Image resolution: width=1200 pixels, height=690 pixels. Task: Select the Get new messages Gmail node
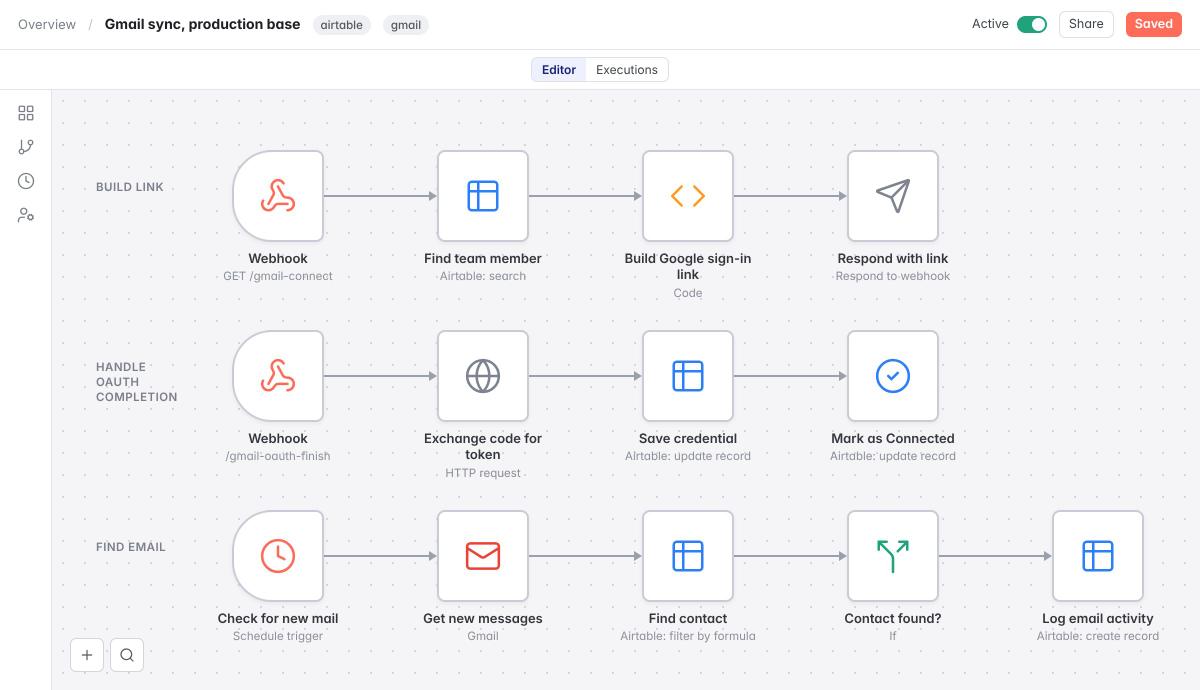pos(483,556)
